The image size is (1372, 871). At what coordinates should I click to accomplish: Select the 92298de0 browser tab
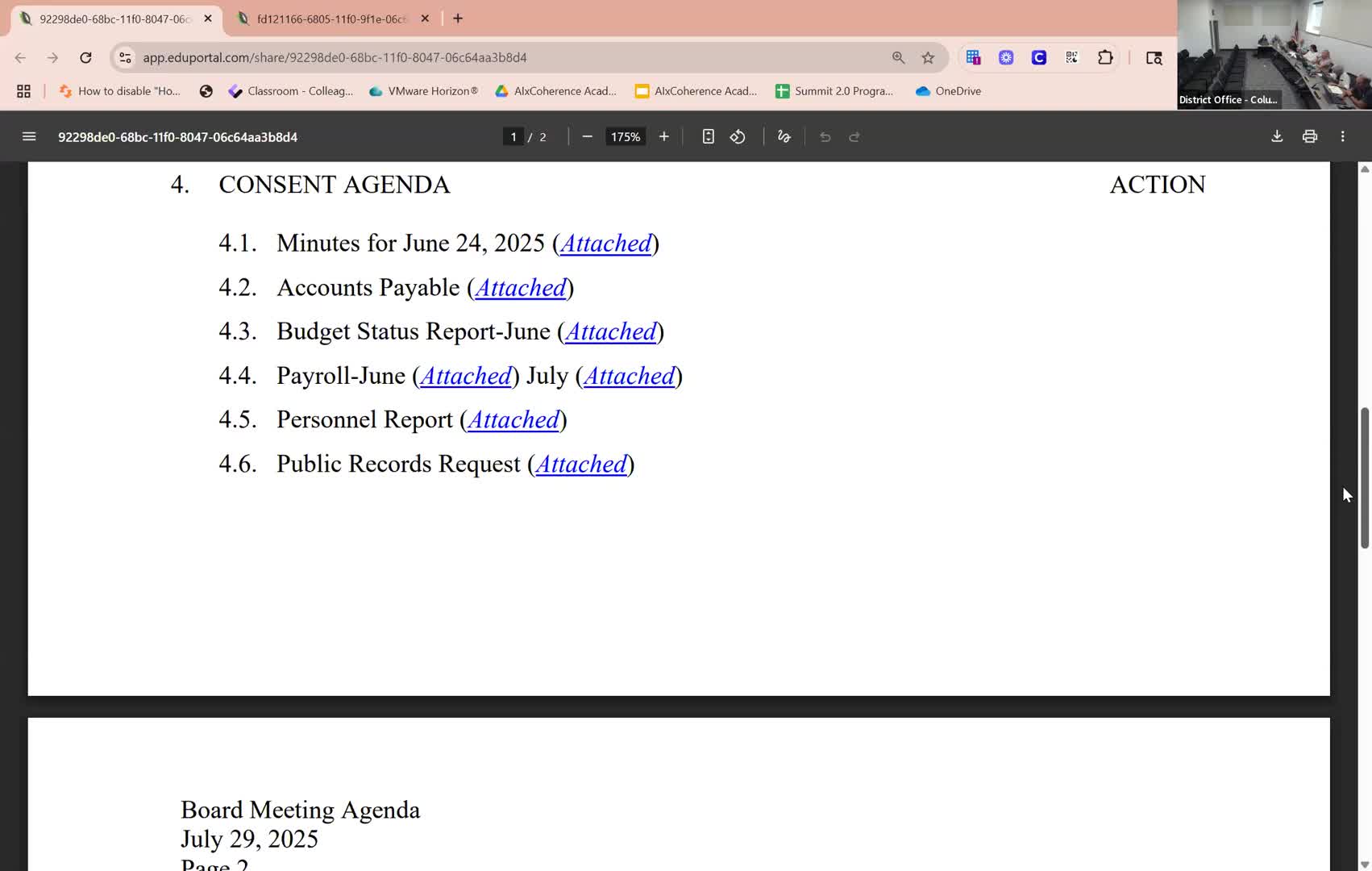(x=115, y=19)
